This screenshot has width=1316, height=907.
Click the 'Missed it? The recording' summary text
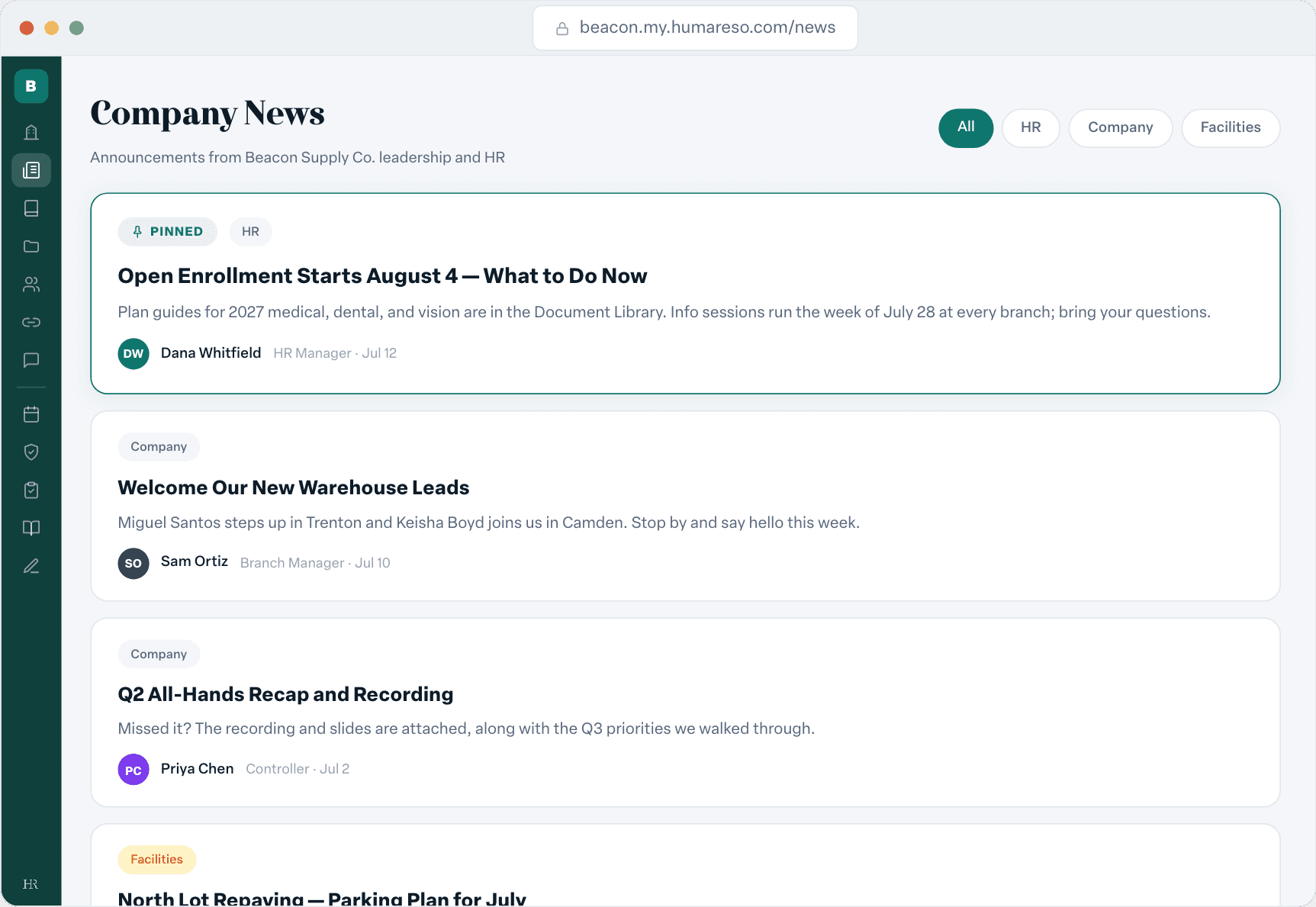click(466, 728)
